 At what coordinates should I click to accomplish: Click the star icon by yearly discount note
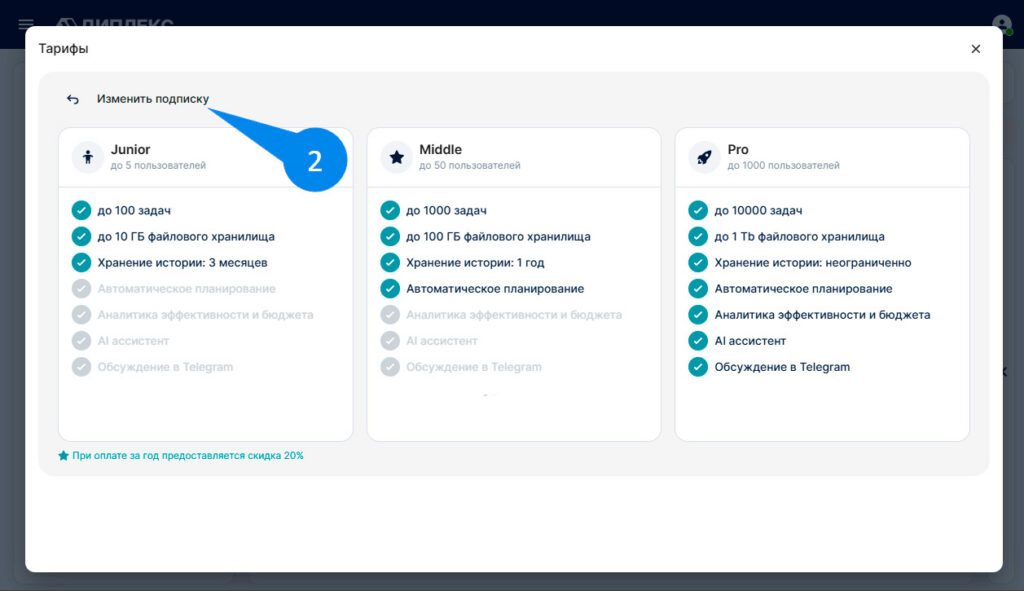[x=63, y=456]
